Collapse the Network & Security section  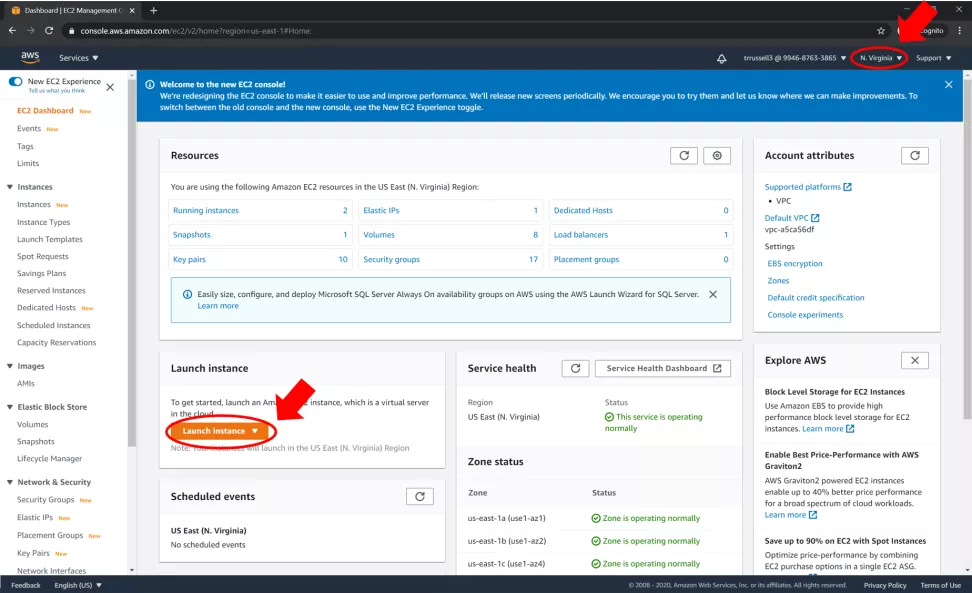tap(10, 481)
